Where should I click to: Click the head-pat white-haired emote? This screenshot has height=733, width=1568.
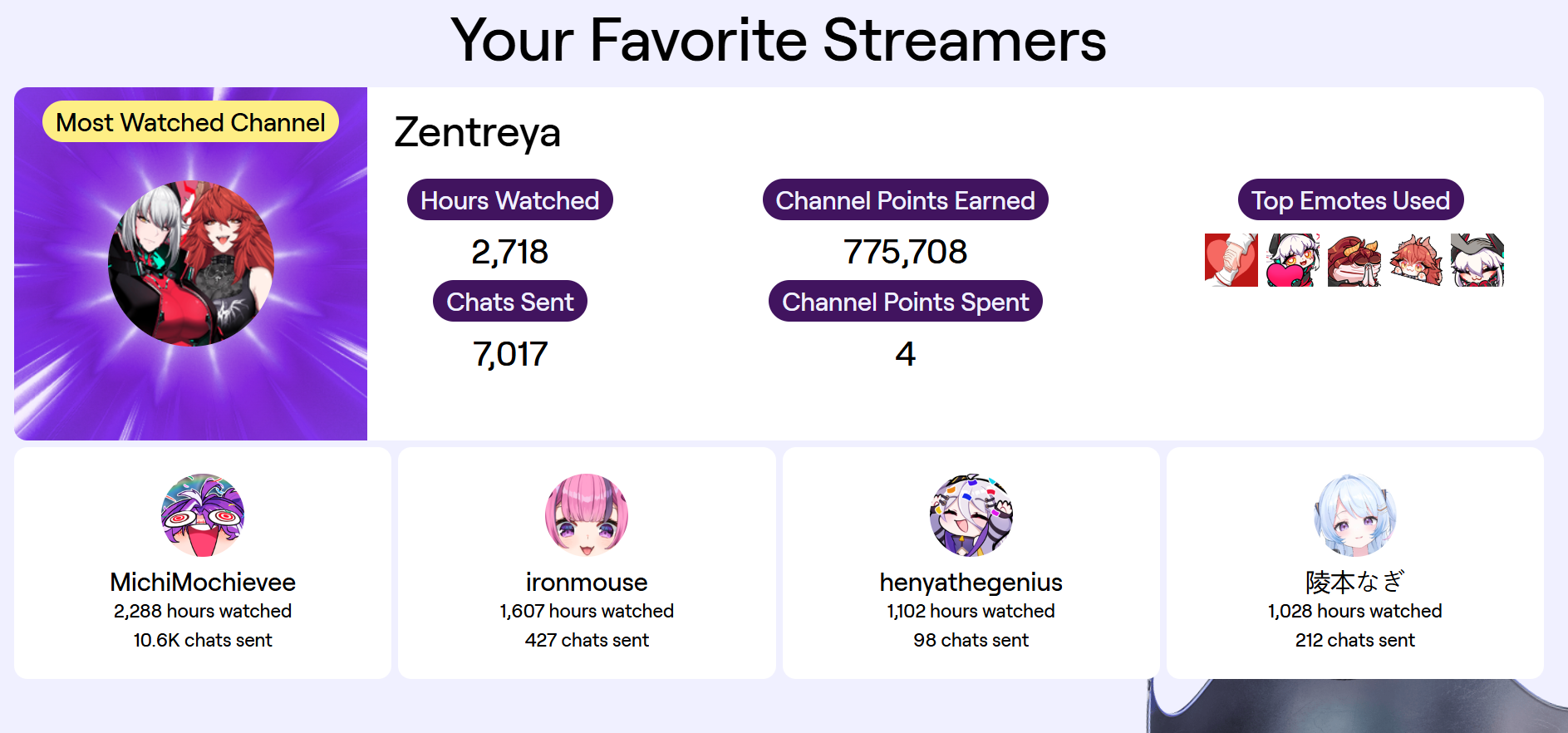click(x=1477, y=260)
